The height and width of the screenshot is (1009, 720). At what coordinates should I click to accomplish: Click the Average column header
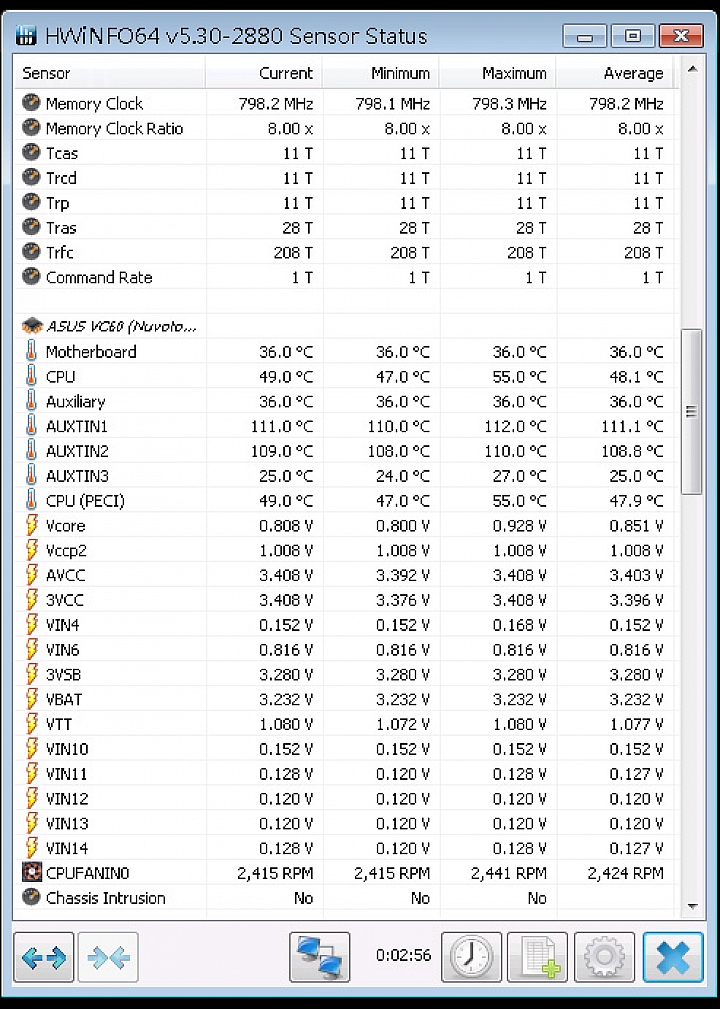(614, 73)
